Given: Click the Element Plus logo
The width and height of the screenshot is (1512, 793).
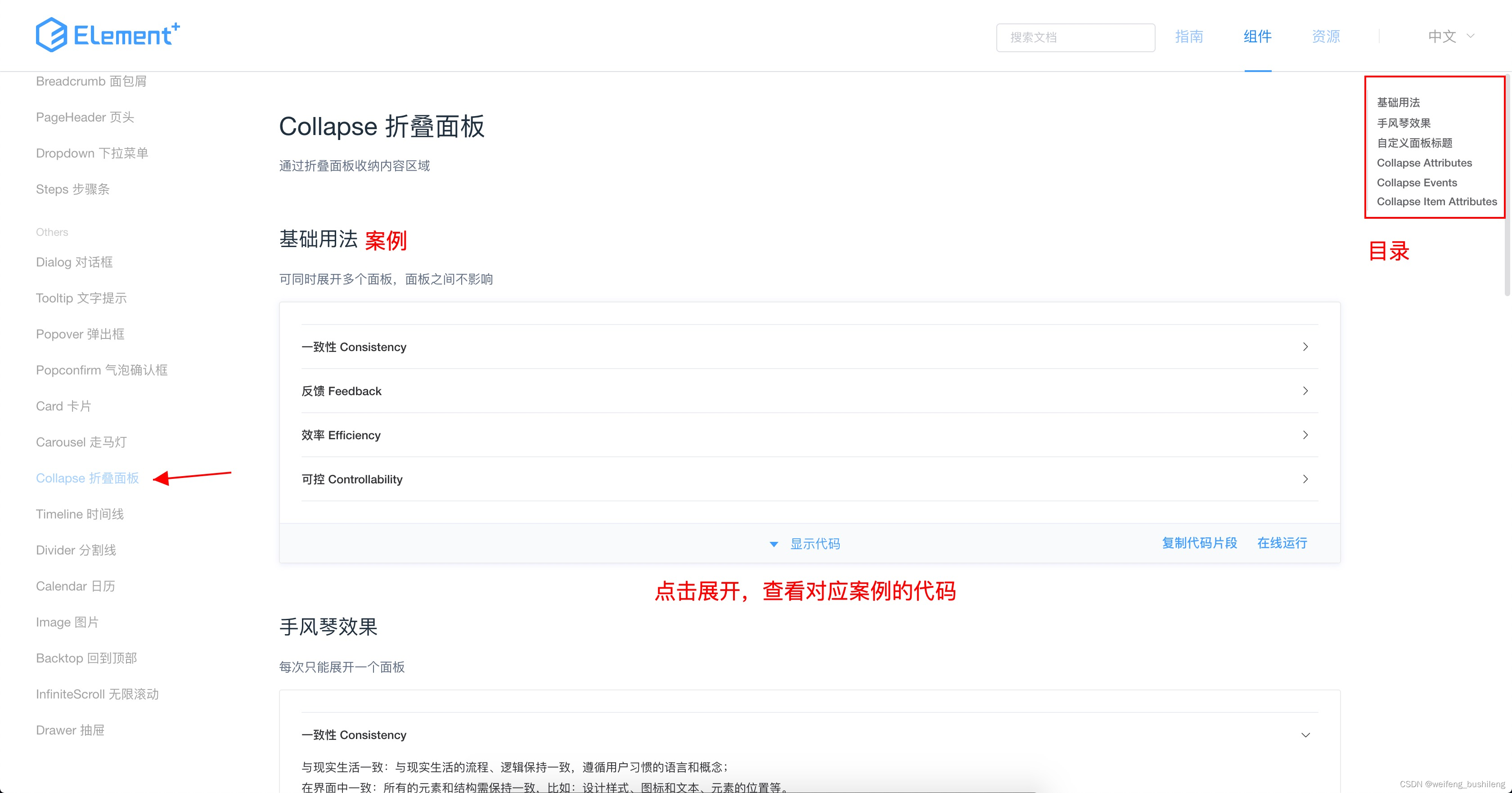Looking at the screenshot, I should pos(108,35).
